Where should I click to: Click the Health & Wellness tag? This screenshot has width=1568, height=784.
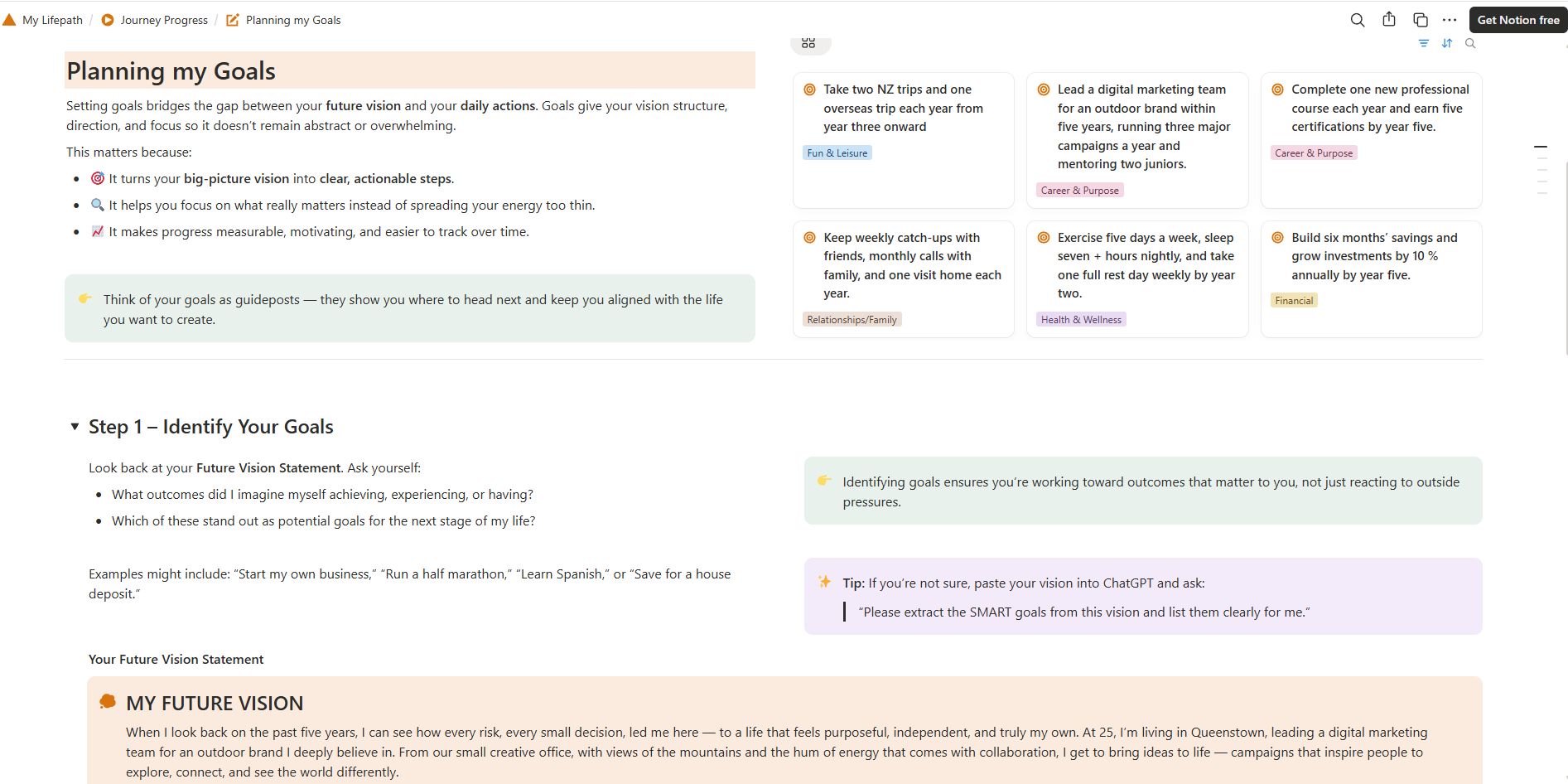pos(1081,320)
